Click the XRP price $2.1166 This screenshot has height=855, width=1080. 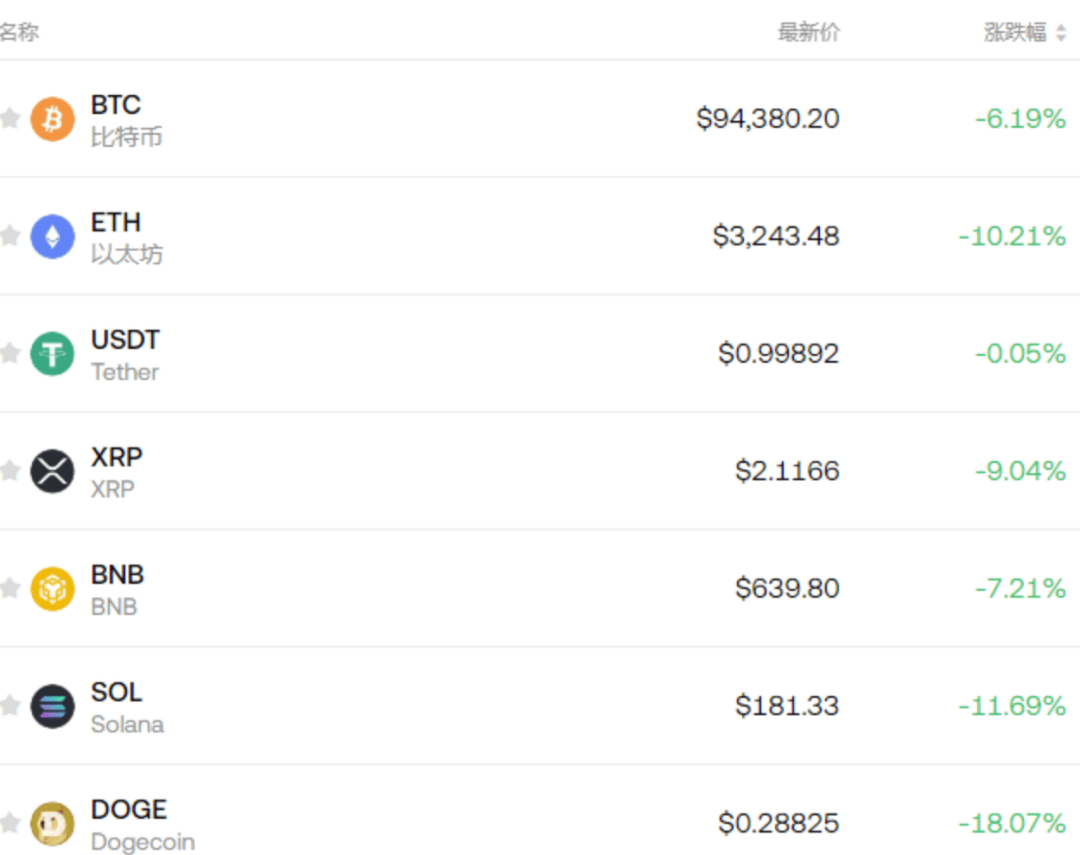click(x=787, y=471)
